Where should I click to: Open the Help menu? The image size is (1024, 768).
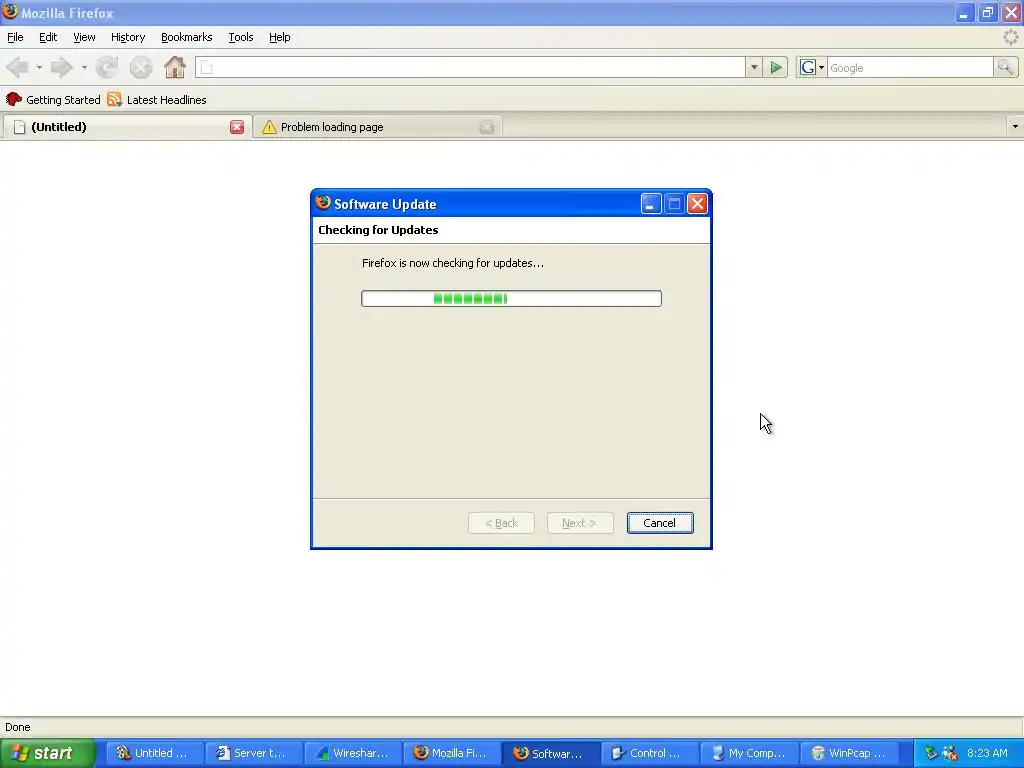[x=280, y=37]
